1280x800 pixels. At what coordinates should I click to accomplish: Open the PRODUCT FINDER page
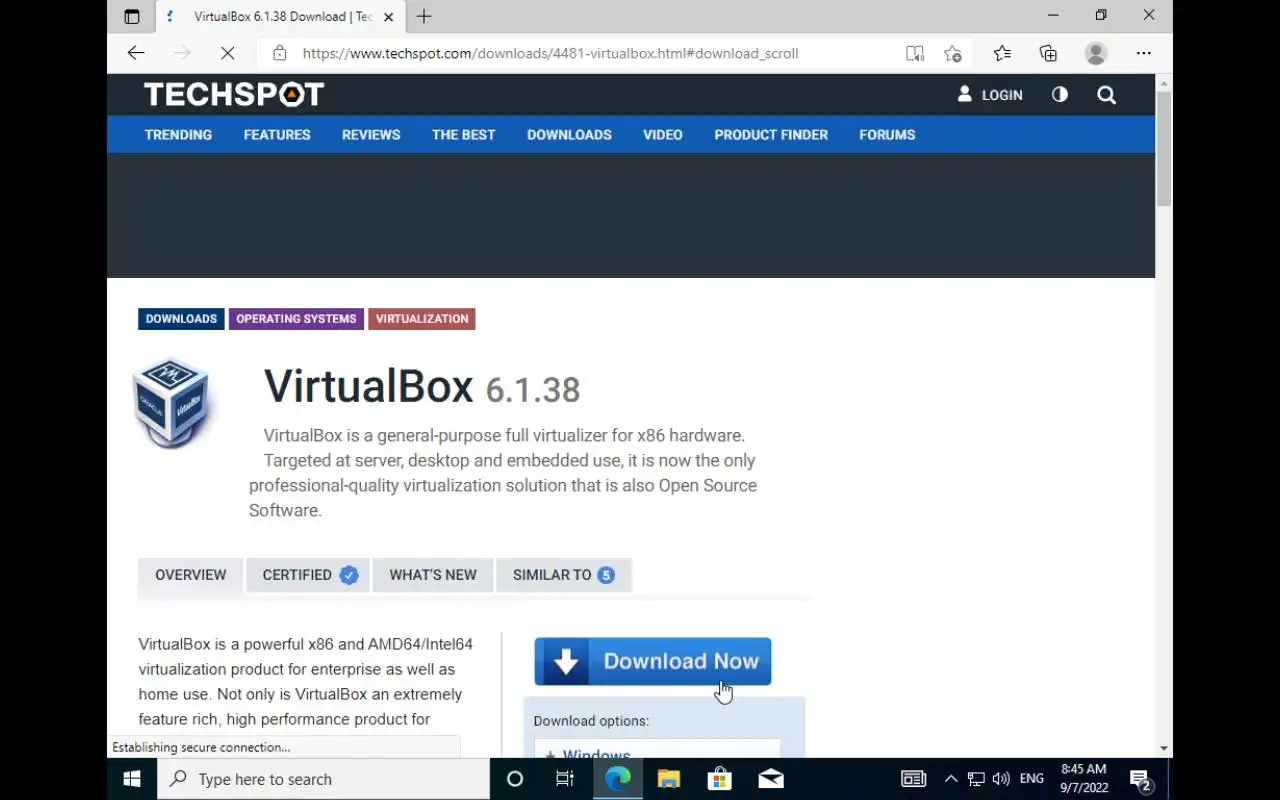click(771, 134)
